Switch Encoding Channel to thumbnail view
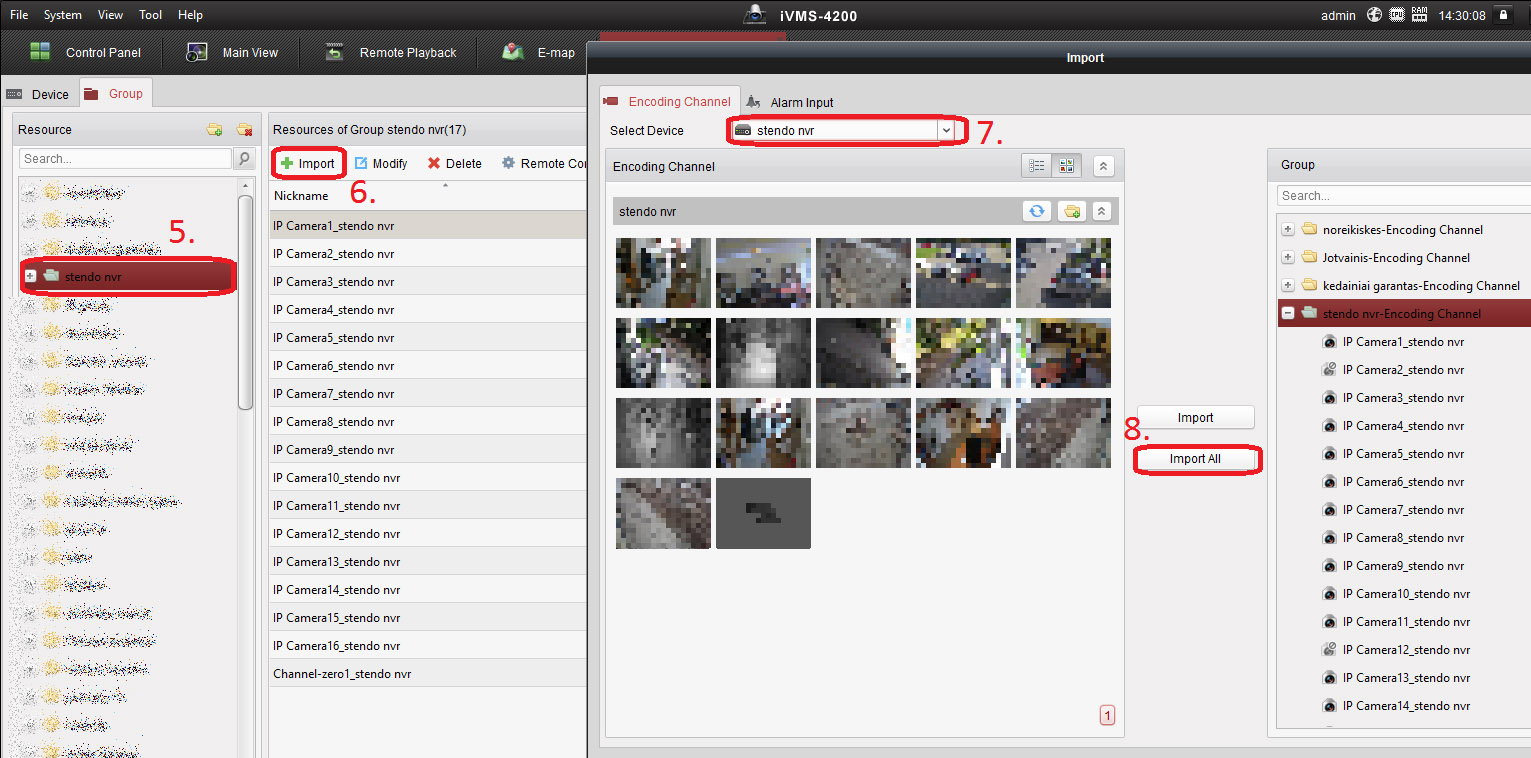 tap(1066, 166)
